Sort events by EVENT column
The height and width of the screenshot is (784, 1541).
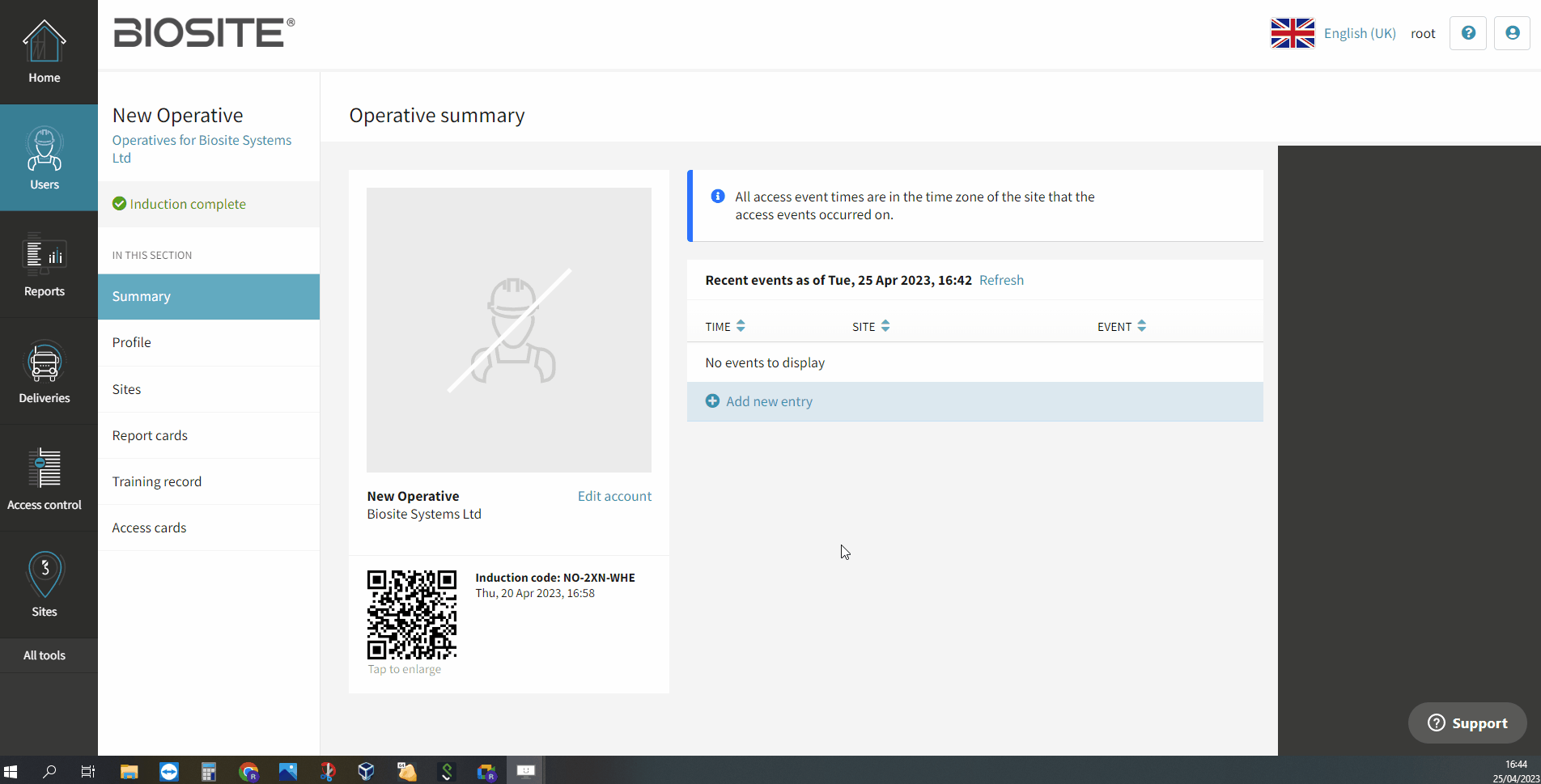(x=1122, y=326)
